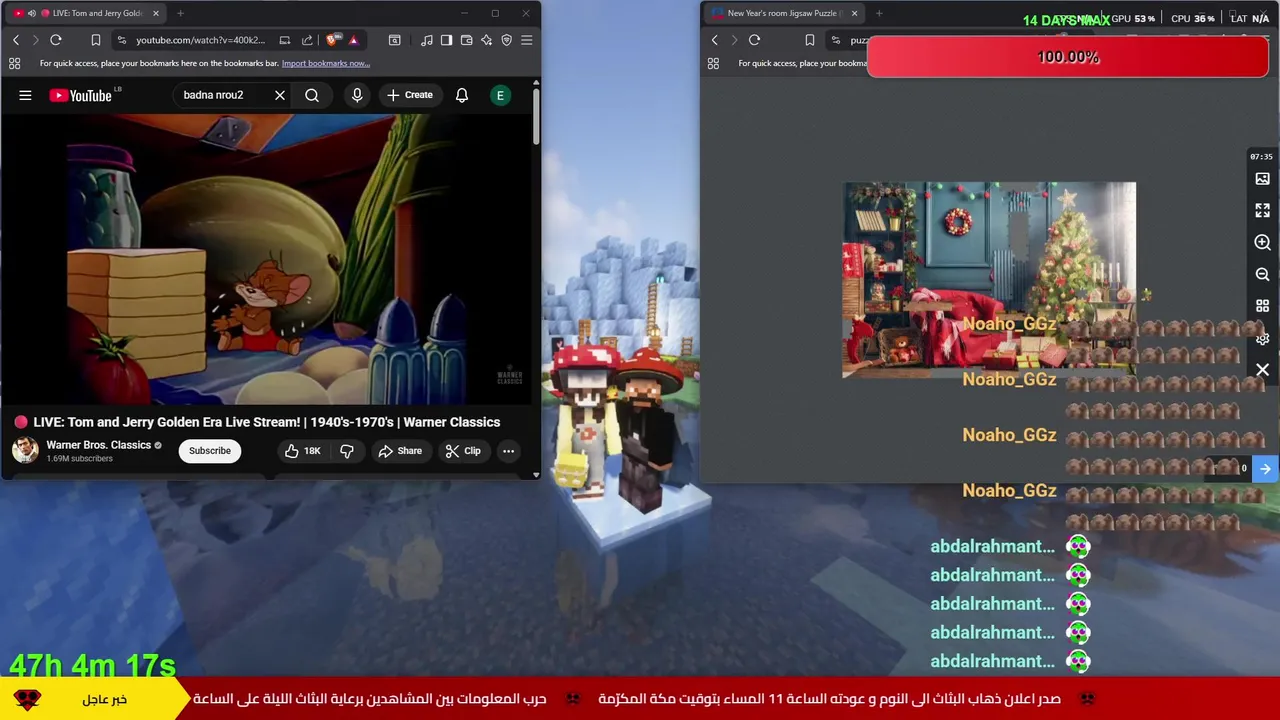Open the YouTube guide hamburger menu
This screenshot has width=1280, height=720.
[x=25, y=95]
